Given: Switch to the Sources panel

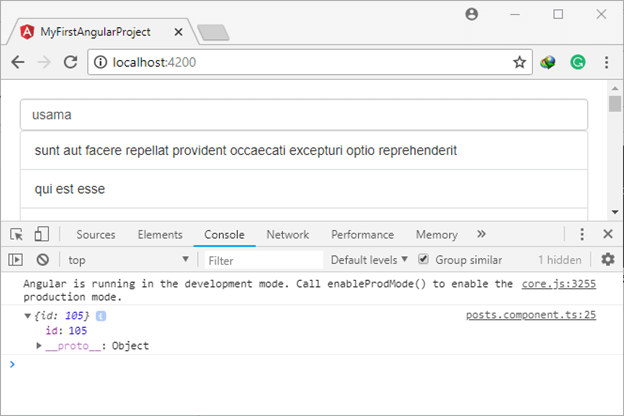Looking at the screenshot, I should tap(96, 234).
